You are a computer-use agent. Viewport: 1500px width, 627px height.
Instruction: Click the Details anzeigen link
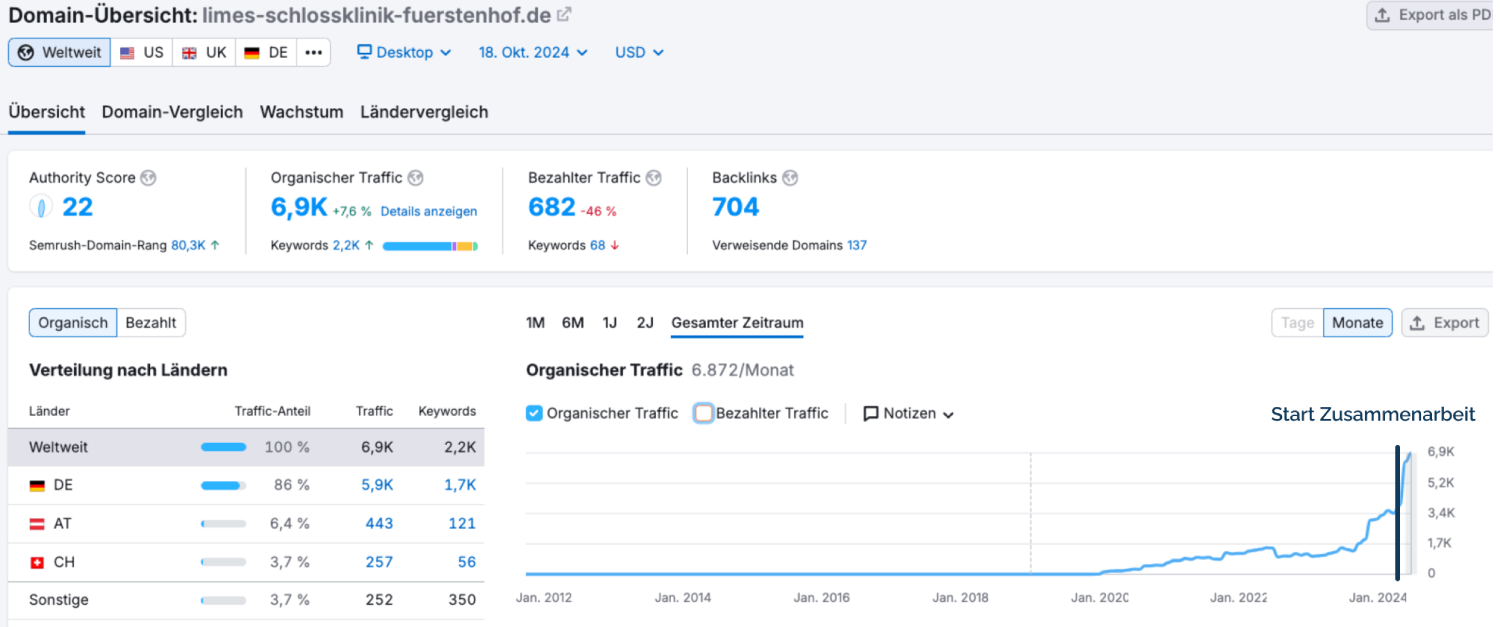tap(428, 212)
